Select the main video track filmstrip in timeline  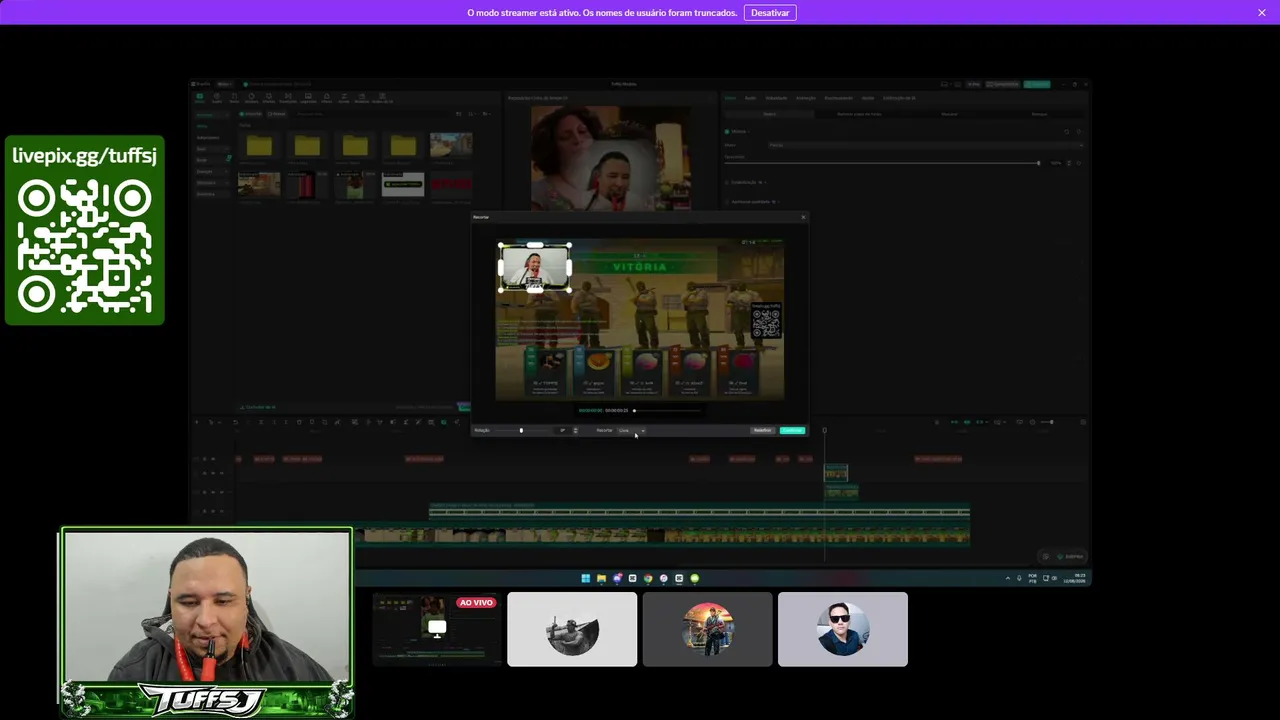(662, 537)
